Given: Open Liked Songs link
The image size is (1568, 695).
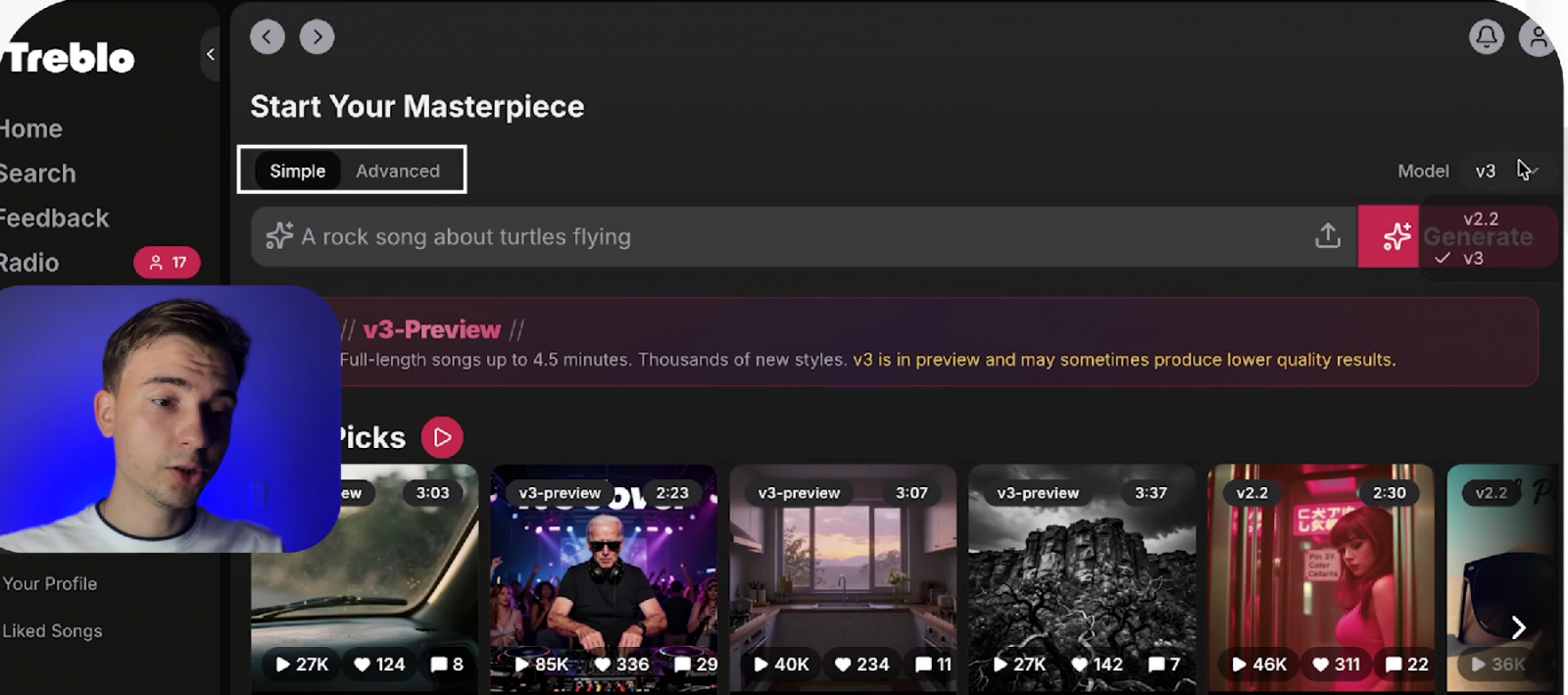Looking at the screenshot, I should (52, 630).
